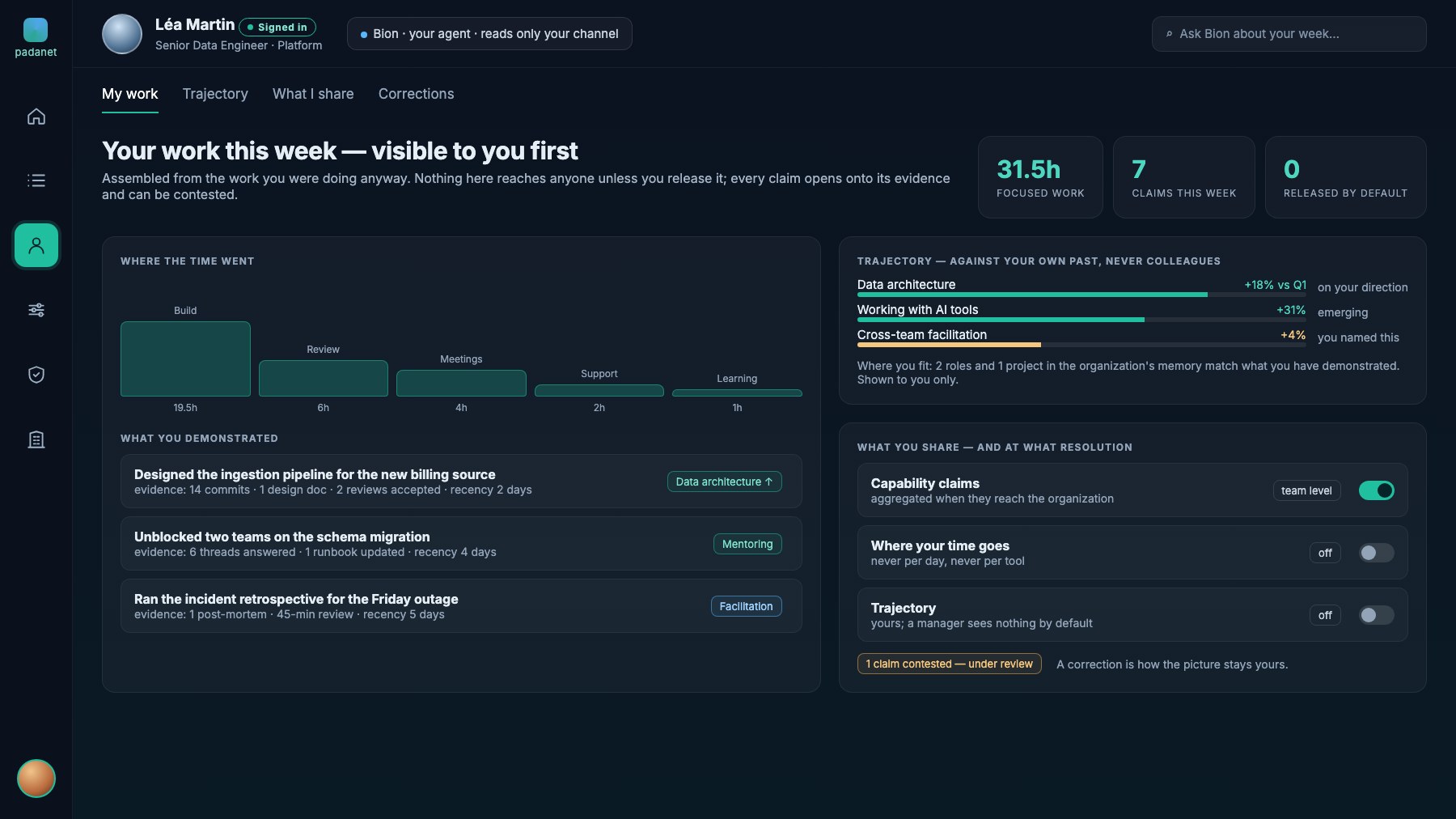Click Léa Martin's profile picture

122,34
